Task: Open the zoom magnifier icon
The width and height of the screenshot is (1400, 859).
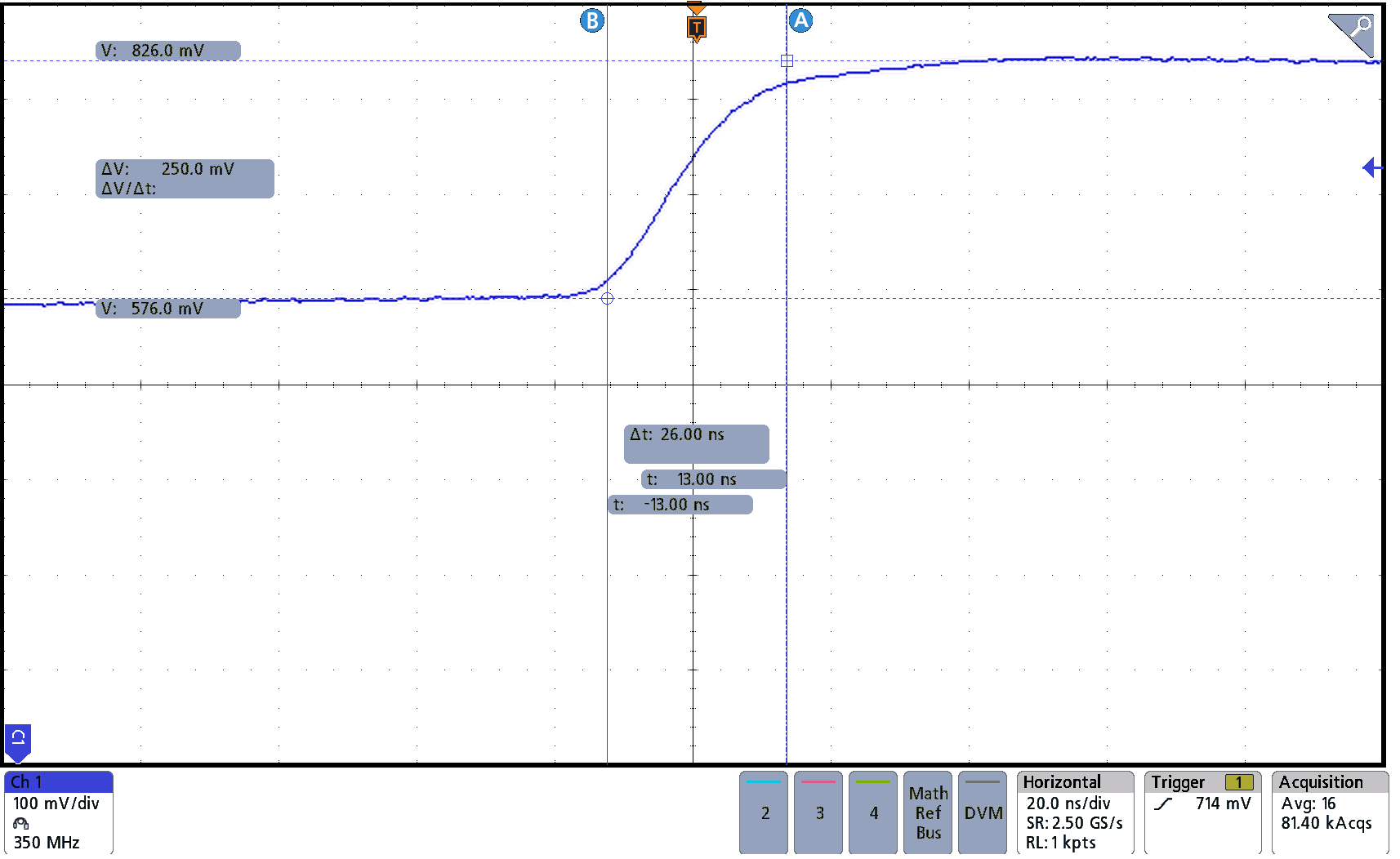Action: [x=1352, y=33]
